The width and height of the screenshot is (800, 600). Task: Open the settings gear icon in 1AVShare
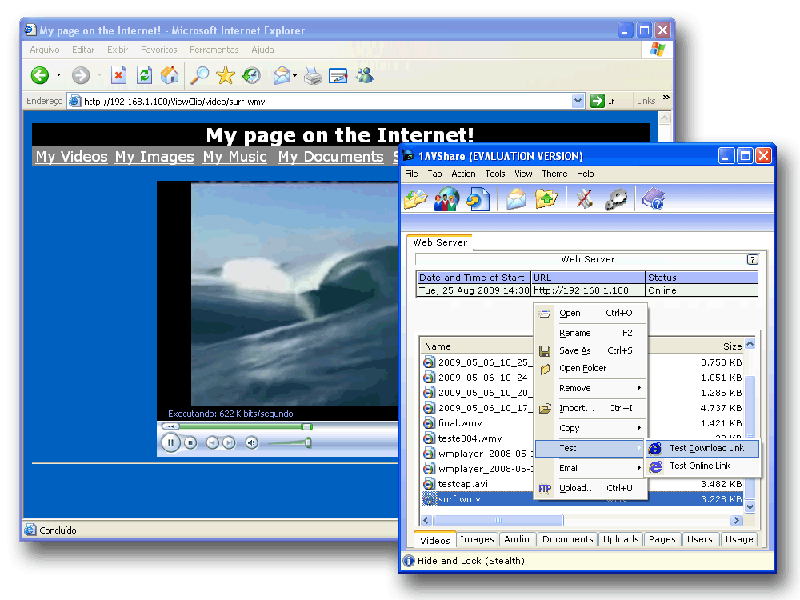pyautogui.click(x=617, y=198)
